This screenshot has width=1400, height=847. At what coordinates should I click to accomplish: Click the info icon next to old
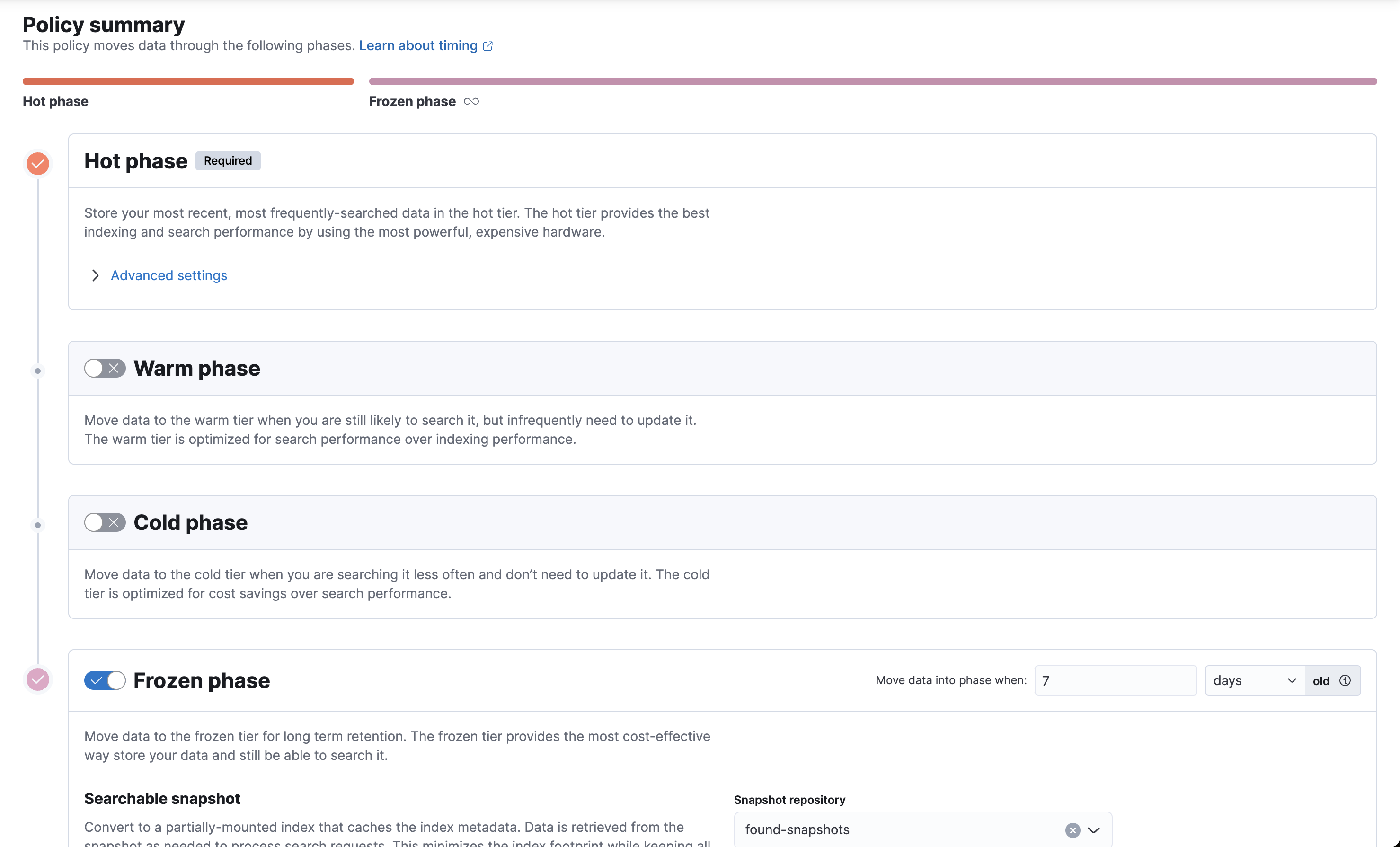pyautogui.click(x=1345, y=680)
